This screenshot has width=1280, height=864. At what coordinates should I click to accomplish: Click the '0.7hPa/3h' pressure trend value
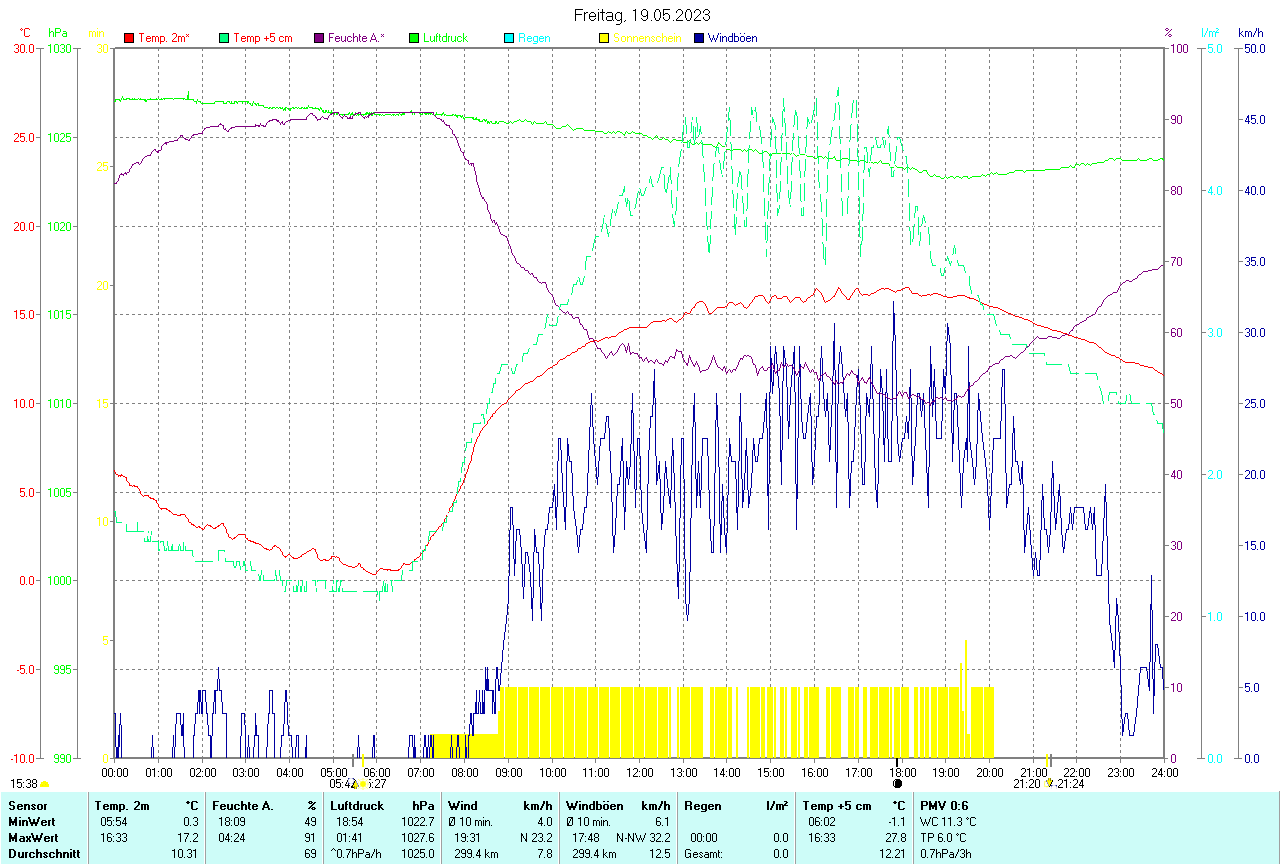coord(945,854)
